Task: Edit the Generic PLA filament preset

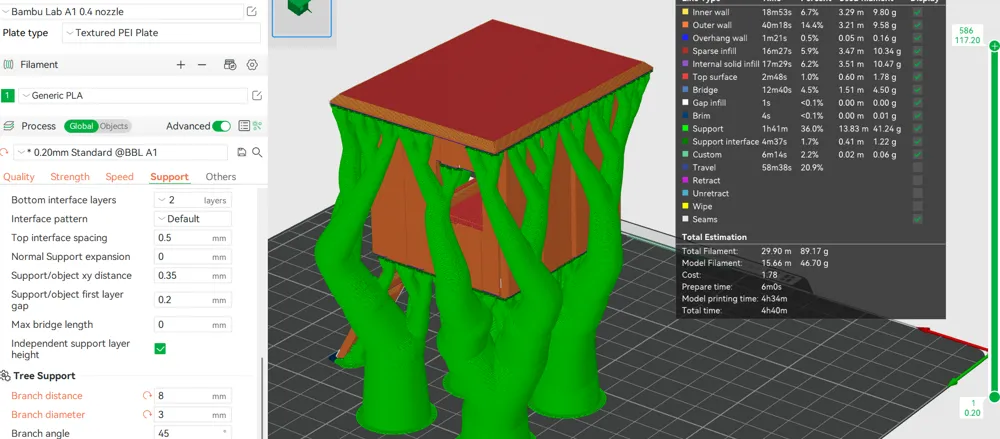Action: coord(257,96)
